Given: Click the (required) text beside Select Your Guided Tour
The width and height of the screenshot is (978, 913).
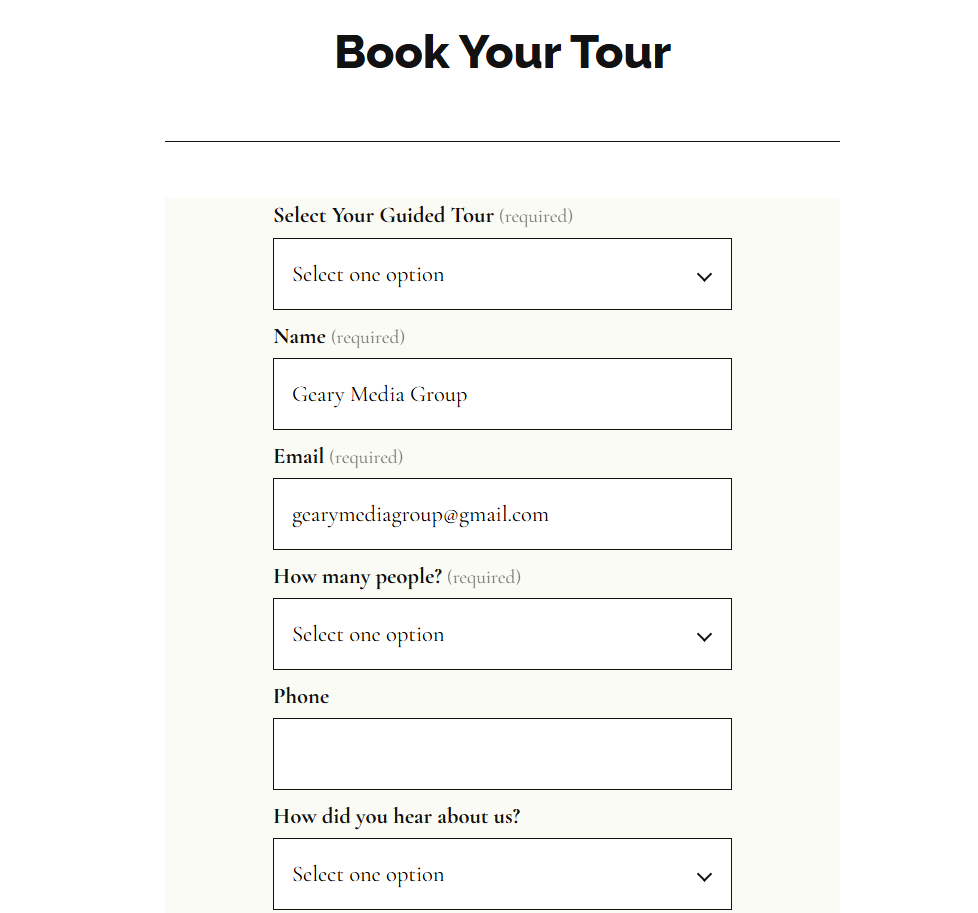Looking at the screenshot, I should [x=536, y=216].
